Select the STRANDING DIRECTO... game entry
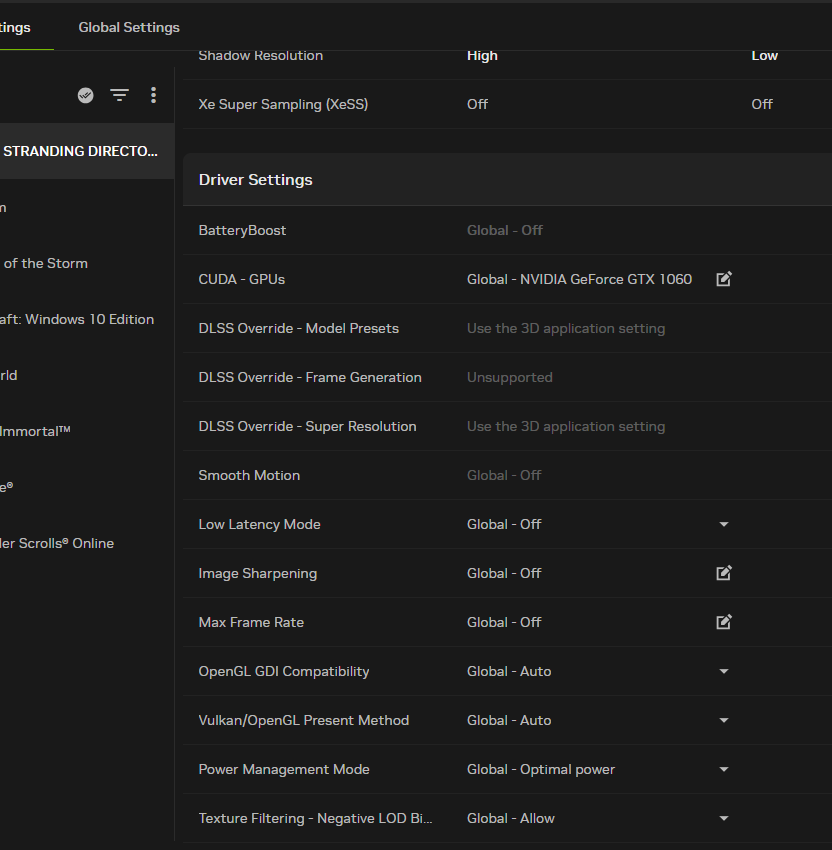Image resolution: width=832 pixels, height=850 pixels. pyautogui.click(x=87, y=151)
